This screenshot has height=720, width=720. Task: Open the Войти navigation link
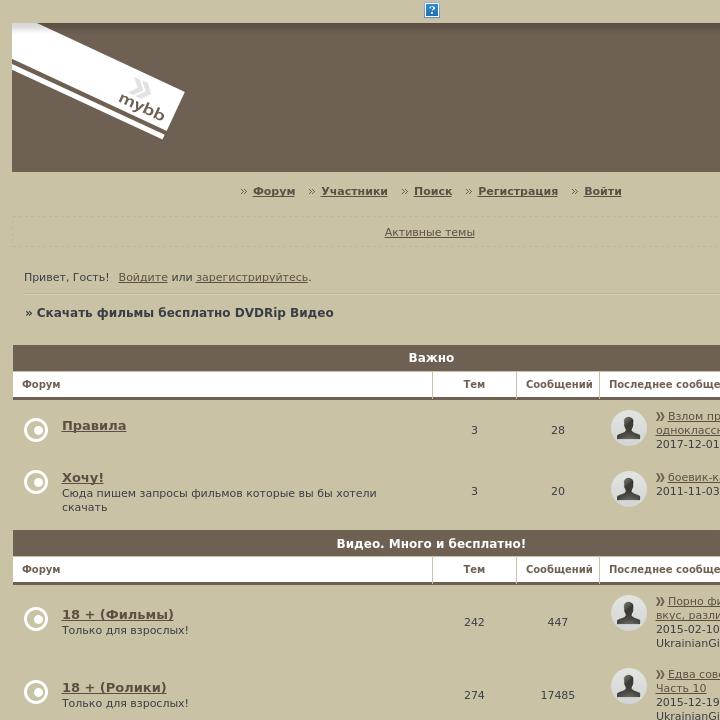[602, 191]
